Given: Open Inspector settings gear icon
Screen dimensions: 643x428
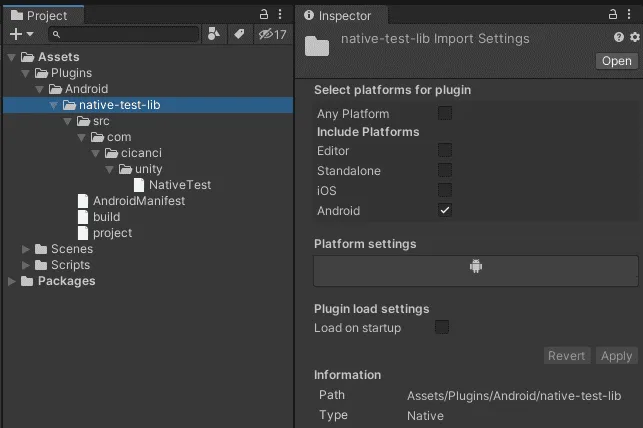Looking at the screenshot, I should coord(635,37).
